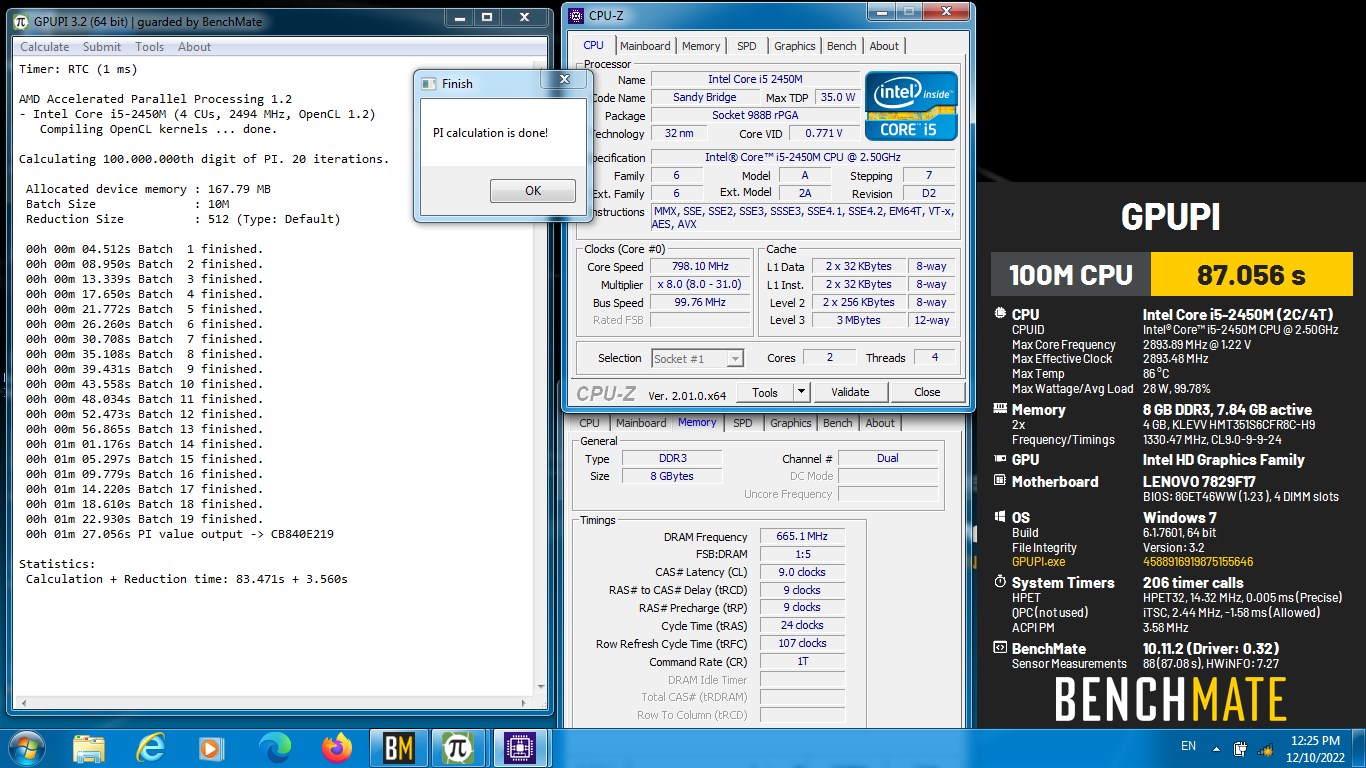Click the Tools button in CPU-Z
This screenshot has width=1366, height=768.
pos(765,392)
